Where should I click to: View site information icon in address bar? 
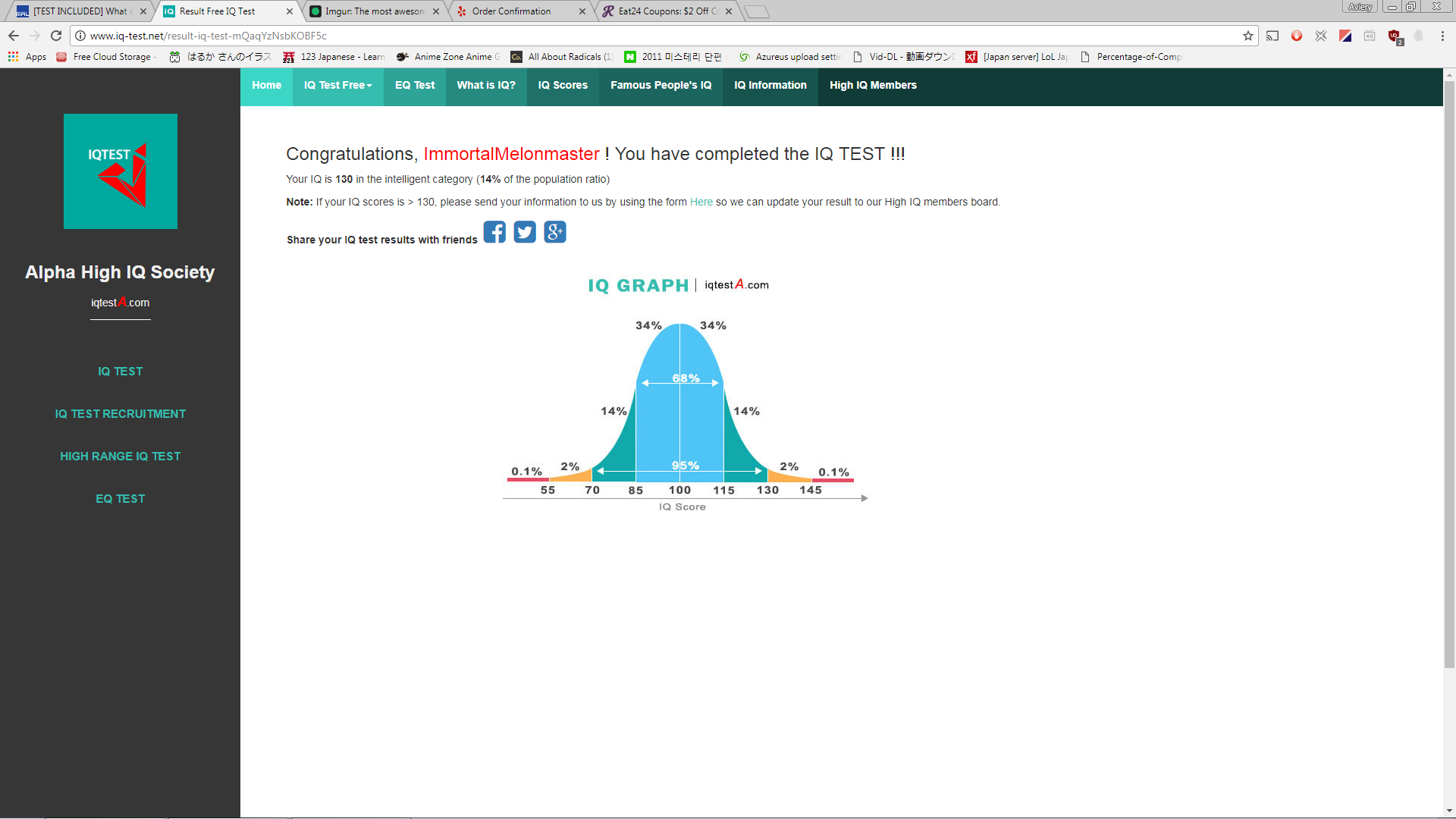pyautogui.click(x=80, y=36)
